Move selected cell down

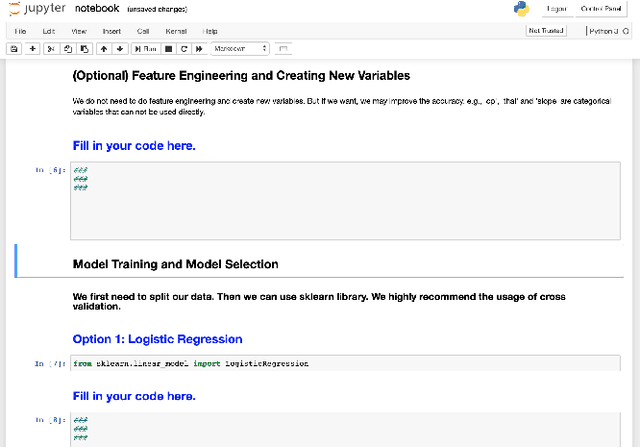coord(119,48)
